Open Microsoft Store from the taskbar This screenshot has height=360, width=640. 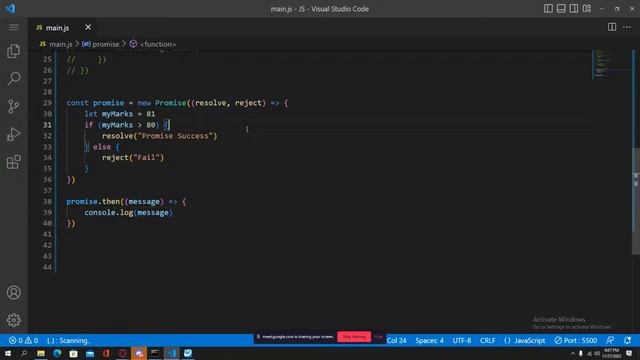click(x=73, y=353)
